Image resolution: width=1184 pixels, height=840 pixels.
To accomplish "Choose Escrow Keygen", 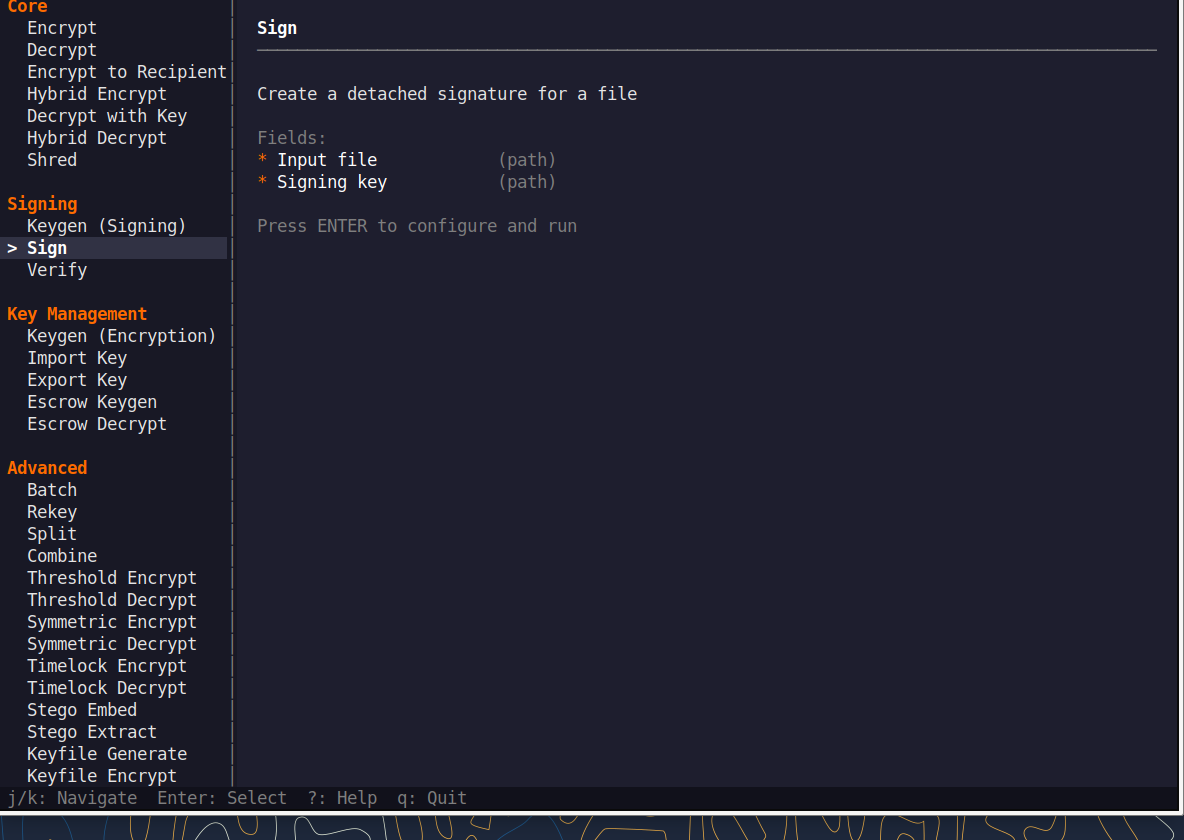I will point(92,402).
